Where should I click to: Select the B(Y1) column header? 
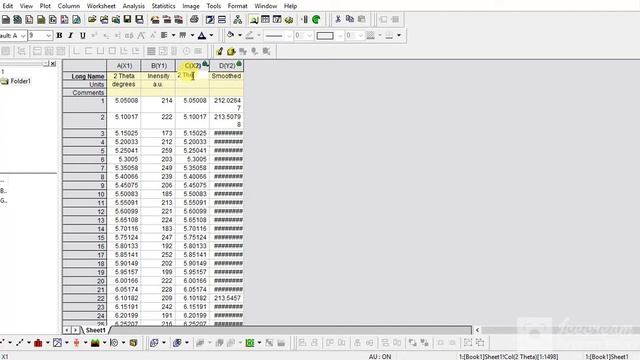(158, 65)
